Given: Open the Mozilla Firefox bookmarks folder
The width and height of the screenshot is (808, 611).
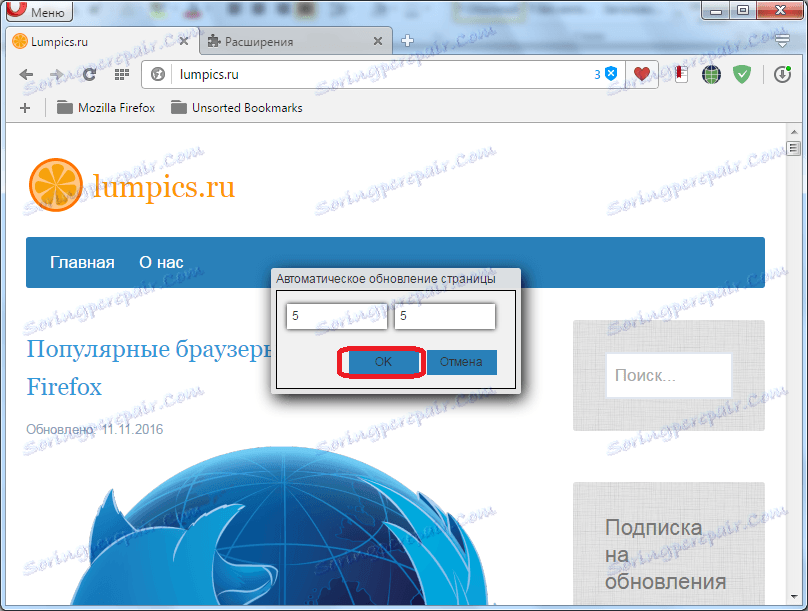Looking at the screenshot, I should (x=106, y=108).
